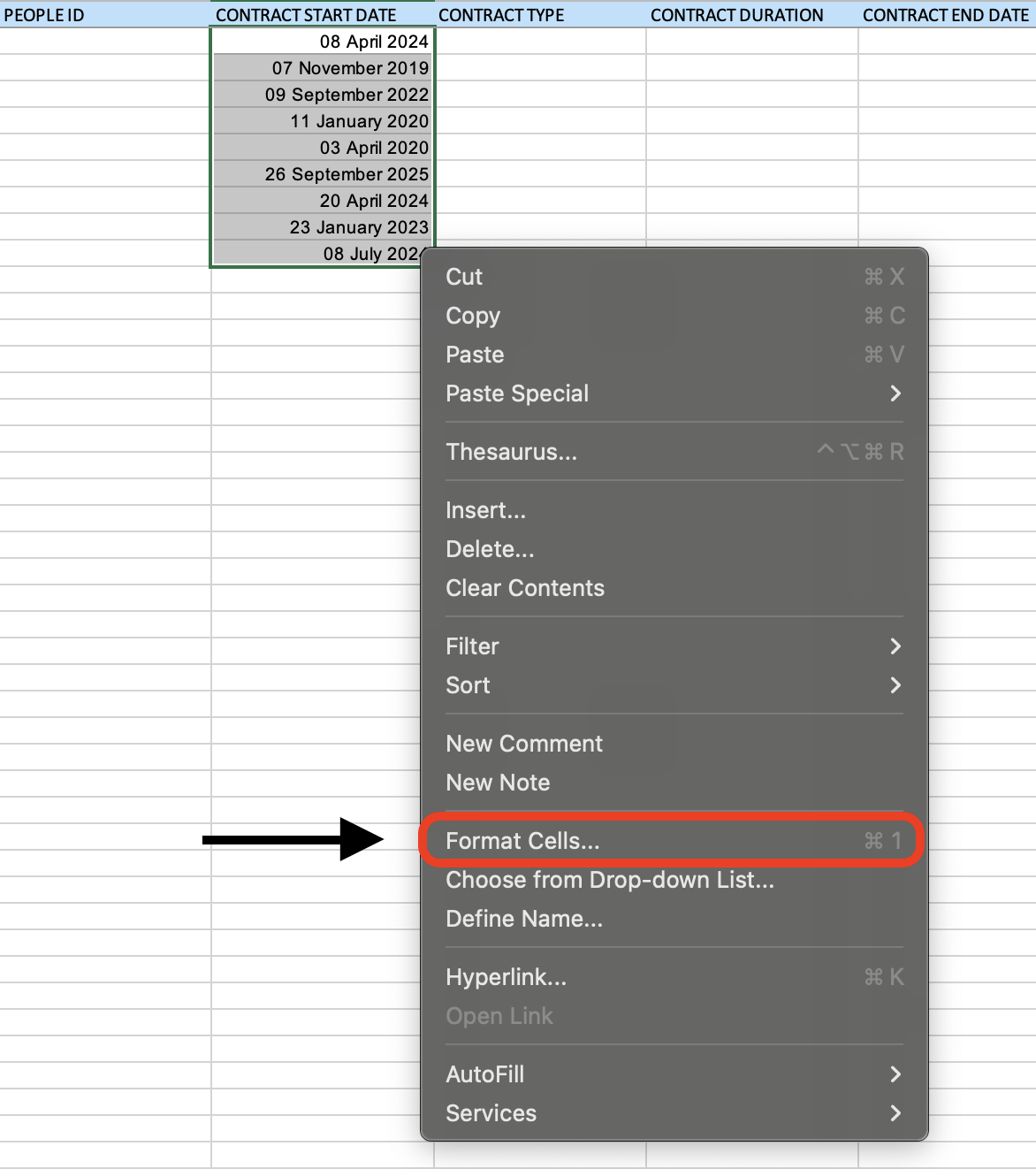Select Cut from the context menu

[464, 277]
